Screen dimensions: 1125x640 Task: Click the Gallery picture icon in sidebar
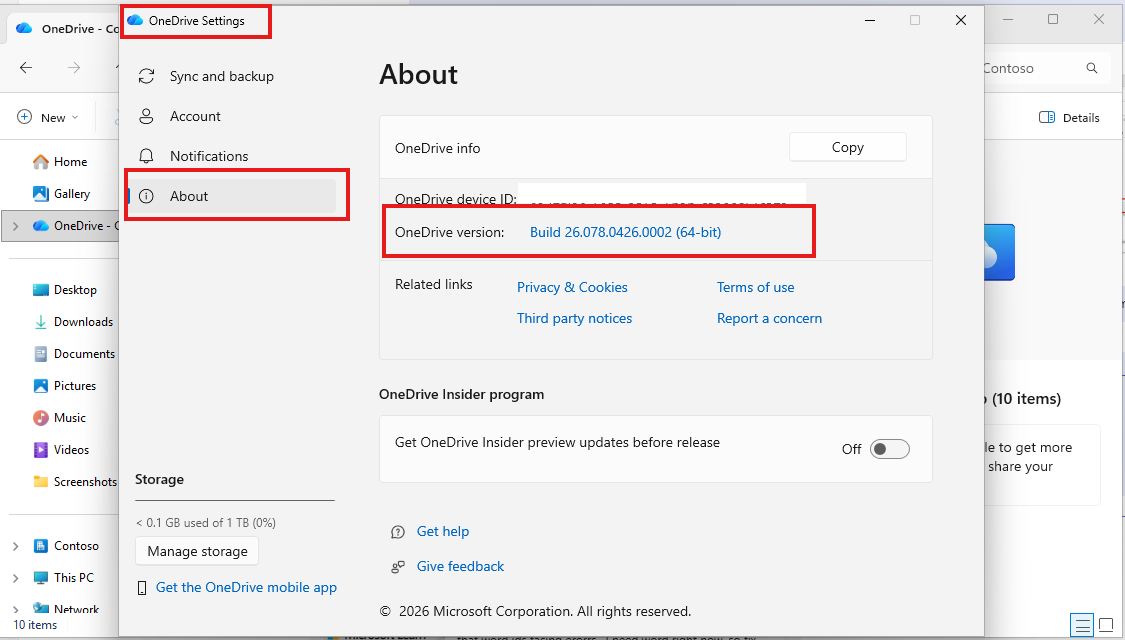point(41,194)
